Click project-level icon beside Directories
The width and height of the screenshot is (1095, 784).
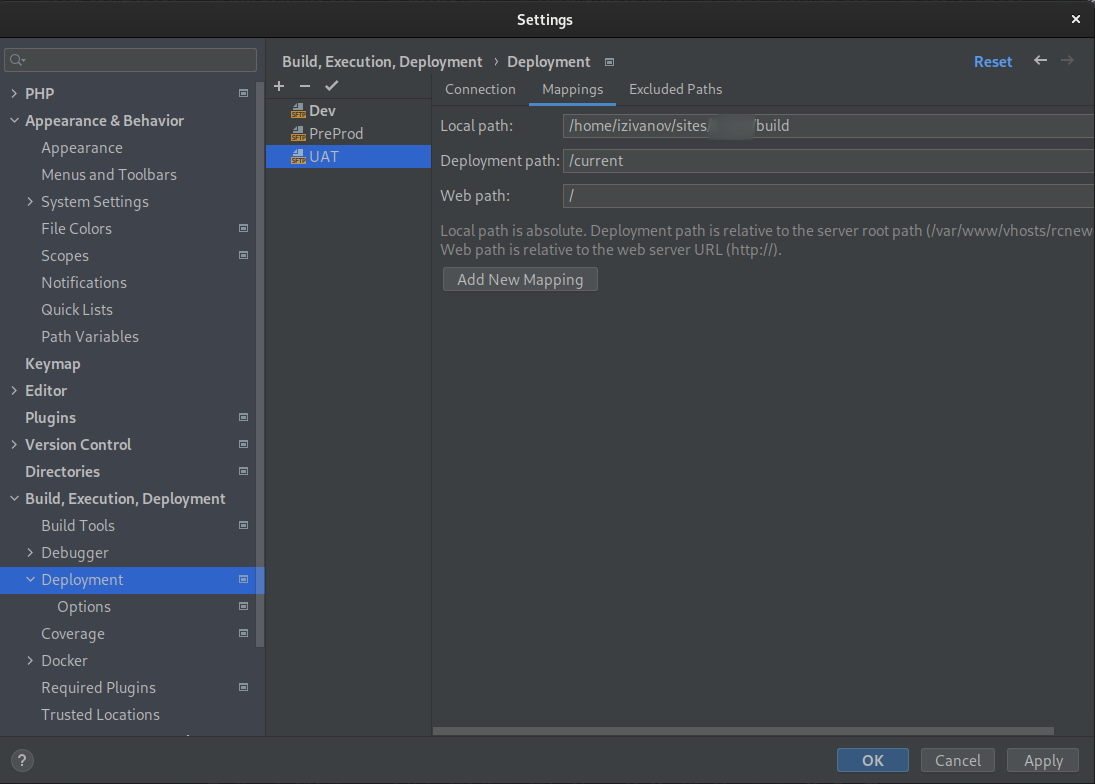tap(243, 471)
